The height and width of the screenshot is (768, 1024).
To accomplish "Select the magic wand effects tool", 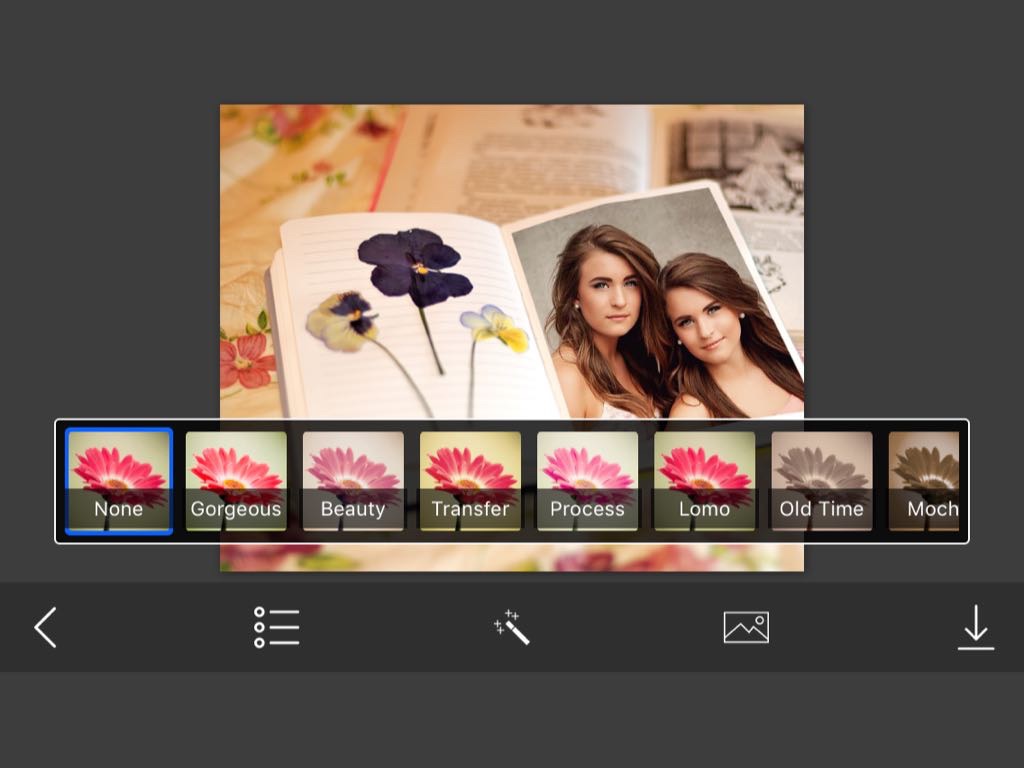I will [x=511, y=627].
